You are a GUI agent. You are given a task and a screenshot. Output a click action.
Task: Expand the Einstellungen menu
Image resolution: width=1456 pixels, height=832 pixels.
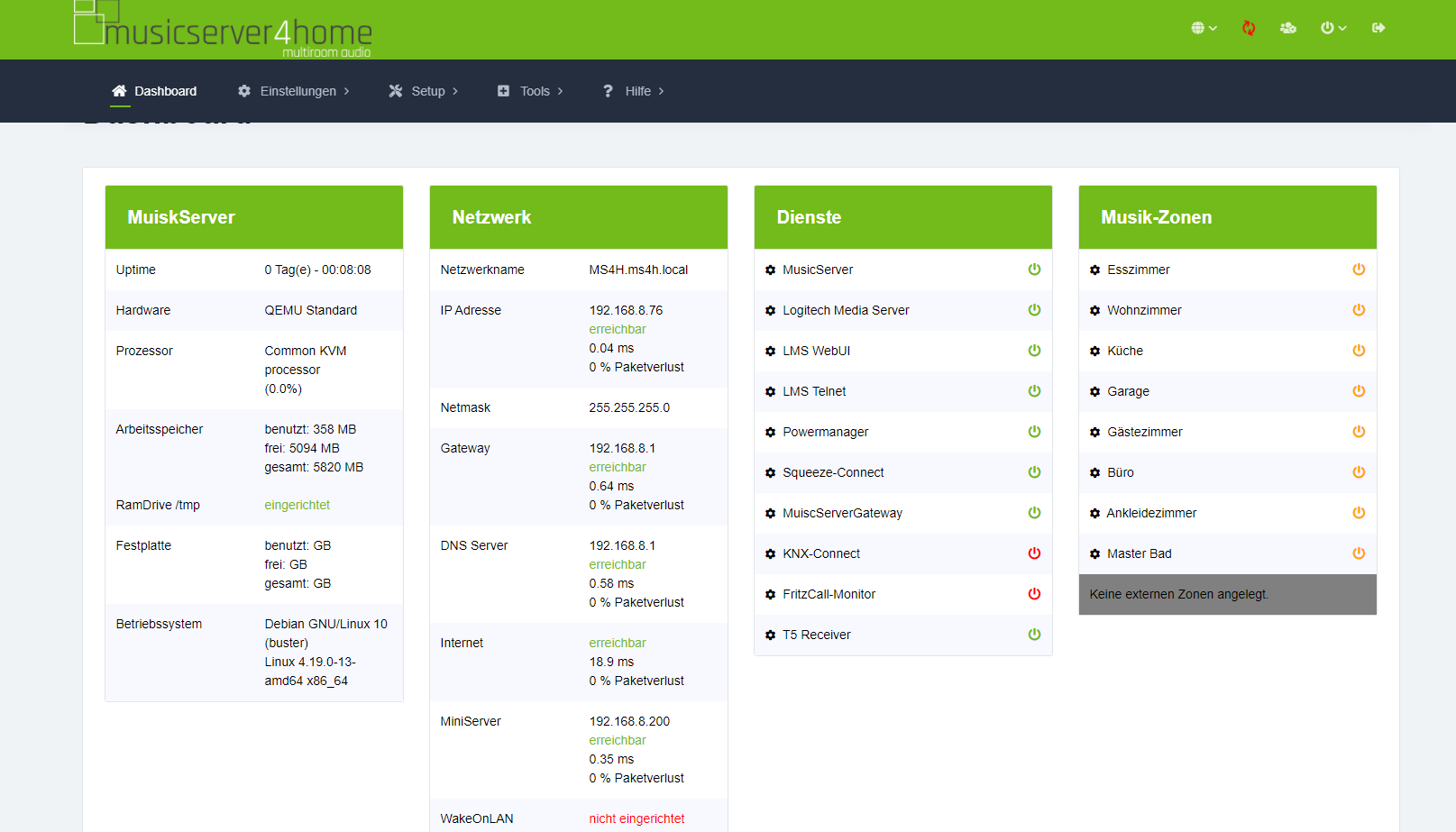(x=293, y=91)
